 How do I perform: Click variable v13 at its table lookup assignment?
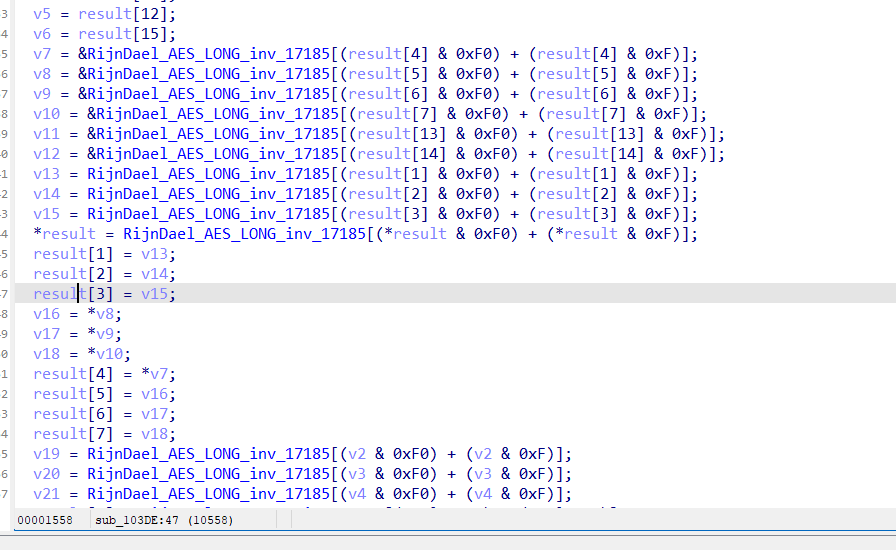(46, 174)
